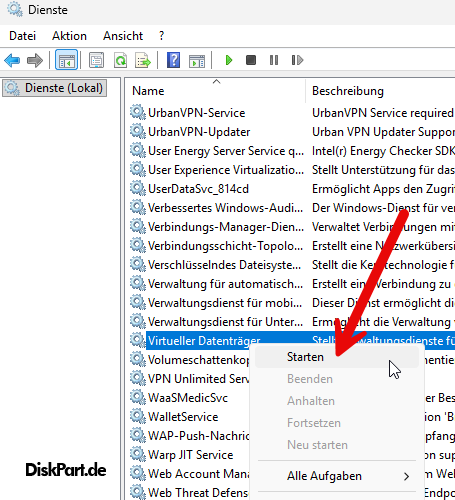Click gear icon of Verwaltung für automatisch

click(138, 283)
